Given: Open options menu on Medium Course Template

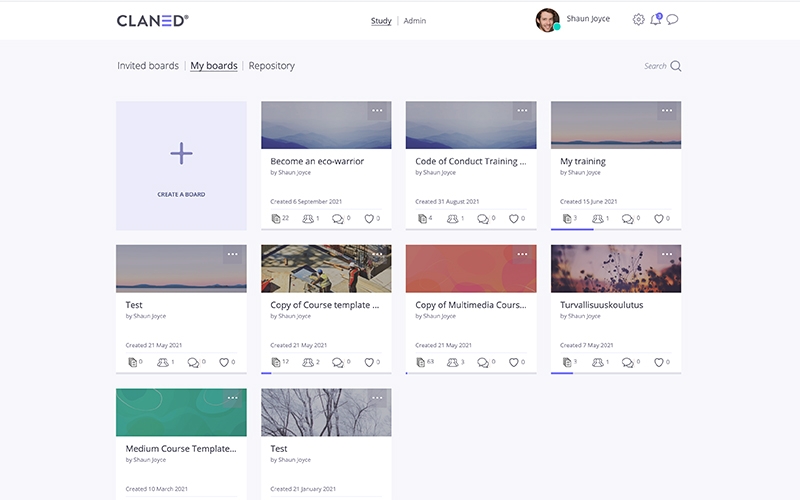Looking at the screenshot, I should pyautogui.click(x=232, y=398).
